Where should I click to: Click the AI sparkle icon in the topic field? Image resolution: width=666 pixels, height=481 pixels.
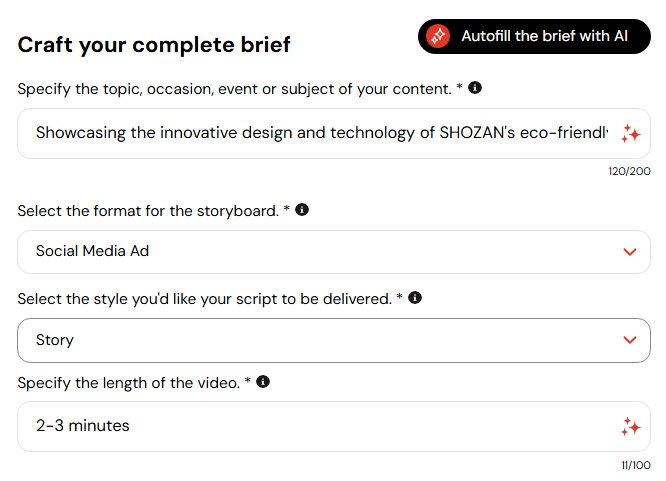click(630, 134)
